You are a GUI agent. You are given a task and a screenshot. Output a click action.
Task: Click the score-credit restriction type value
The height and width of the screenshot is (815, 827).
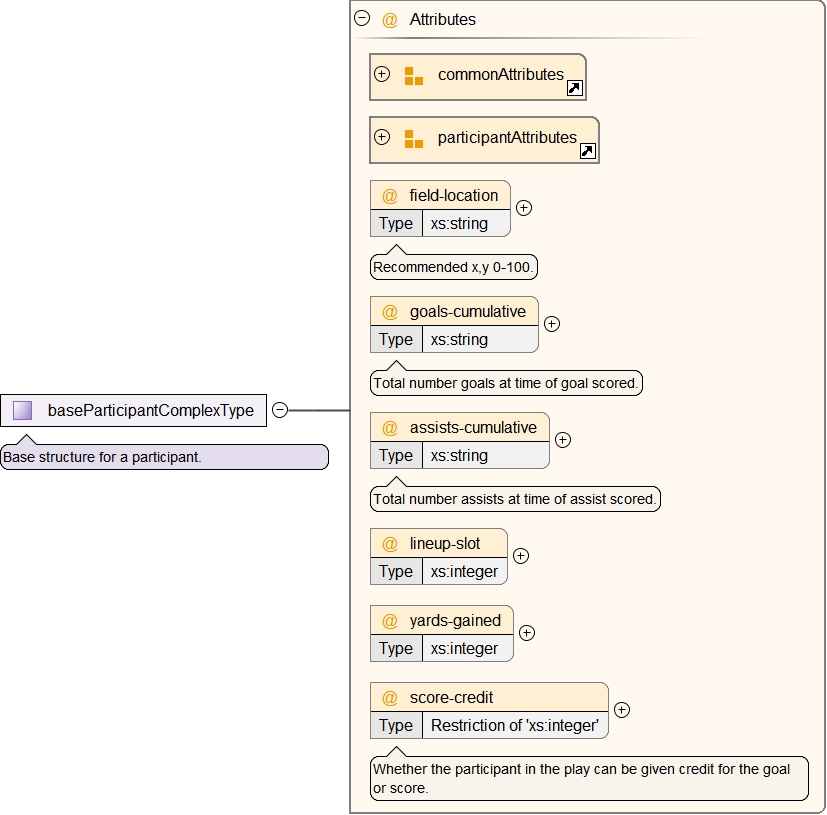[514, 726]
